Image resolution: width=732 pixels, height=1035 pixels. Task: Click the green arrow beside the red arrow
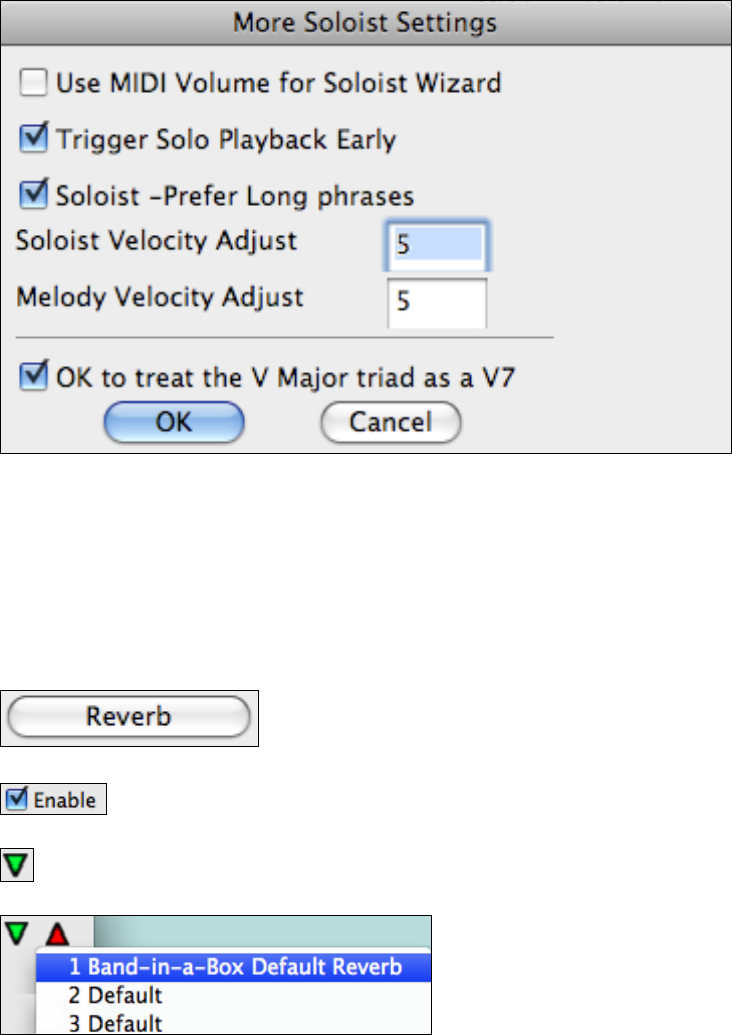coord(17,934)
